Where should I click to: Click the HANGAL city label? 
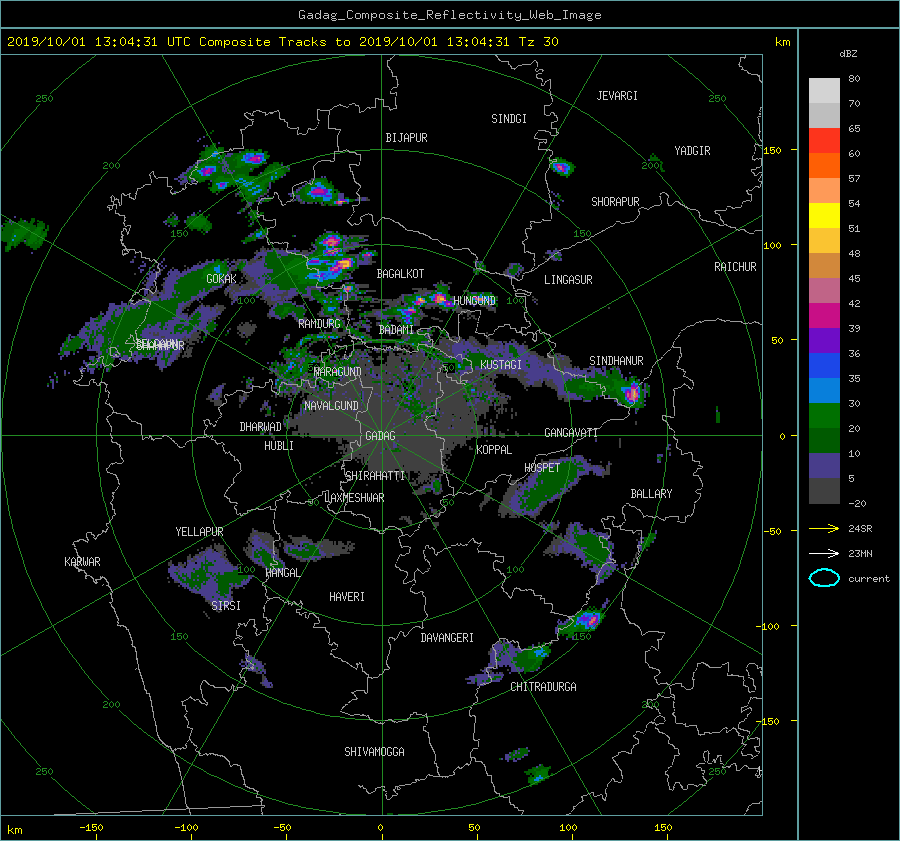pos(282,573)
